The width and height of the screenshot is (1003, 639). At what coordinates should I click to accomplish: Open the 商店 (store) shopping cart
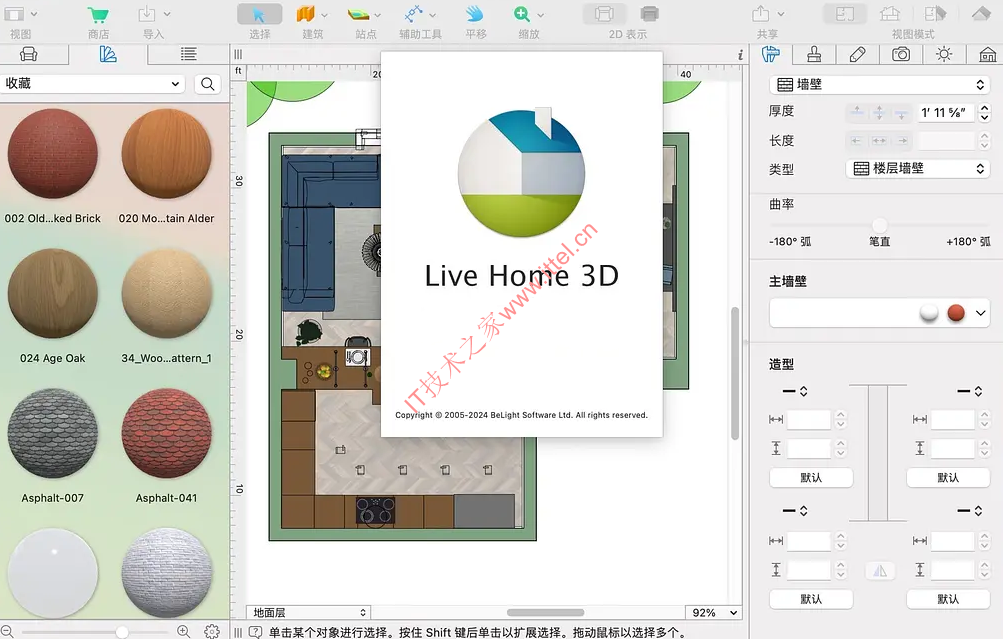(x=98, y=15)
